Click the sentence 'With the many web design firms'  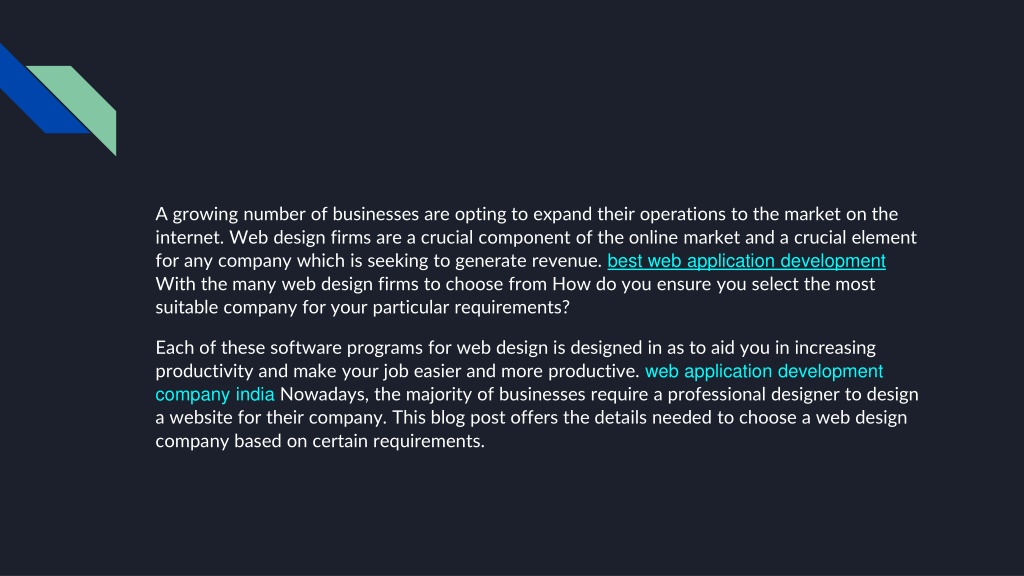(x=353, y=284)
